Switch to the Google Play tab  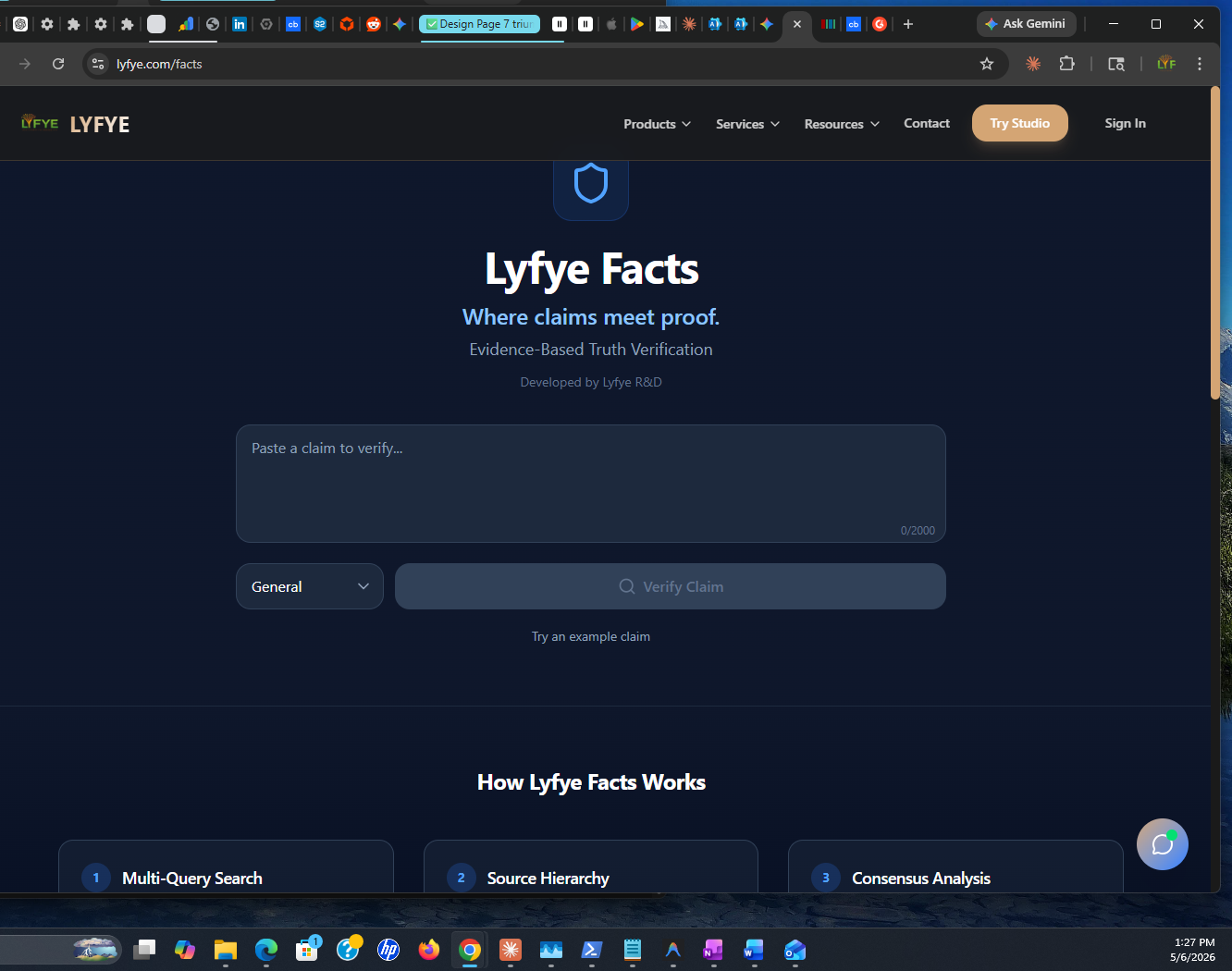[x=637, y=24]
